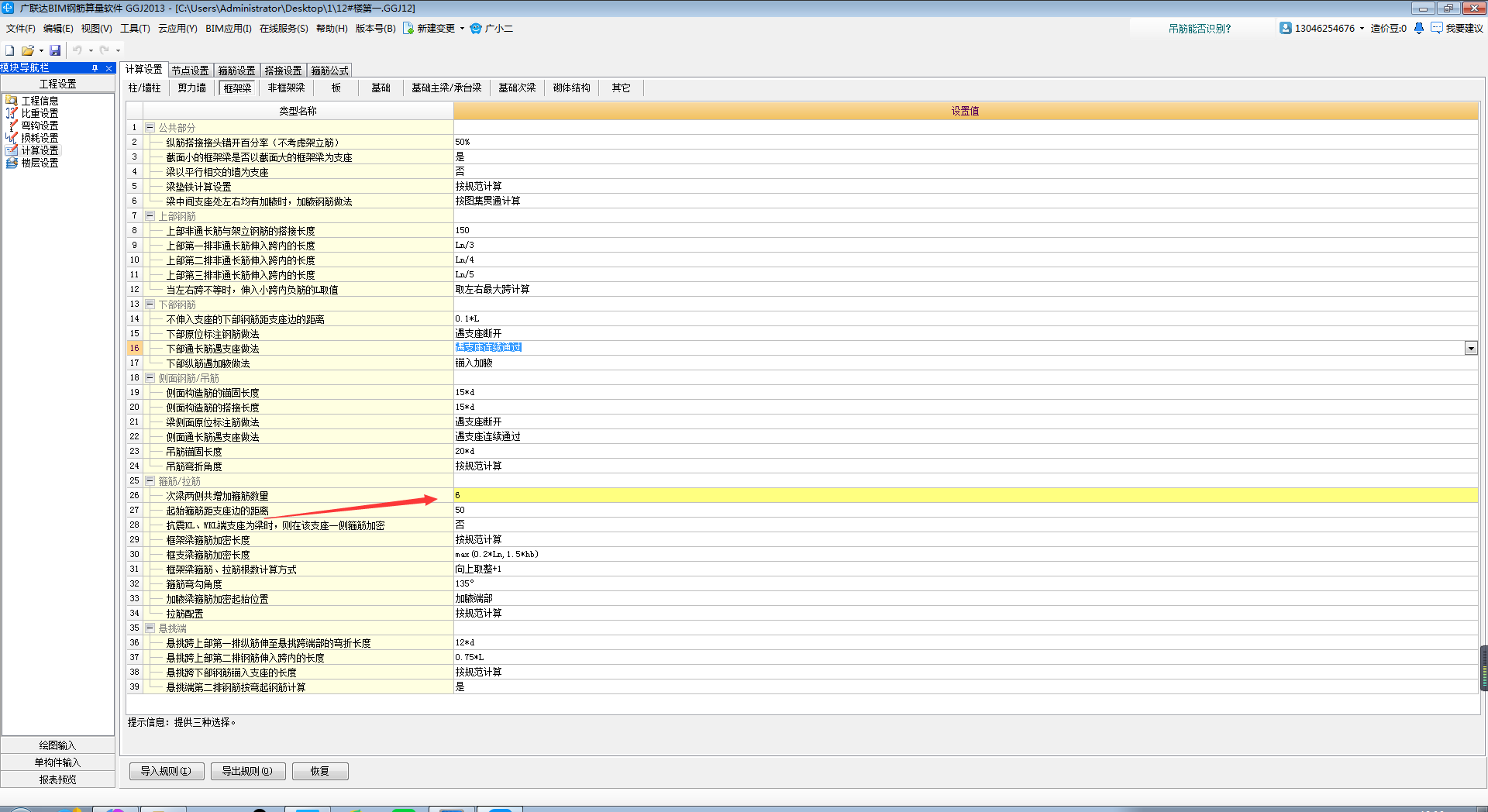Click the 导出规则(O) button
This screenshot has height=812, width=1488.
[247, 771]
